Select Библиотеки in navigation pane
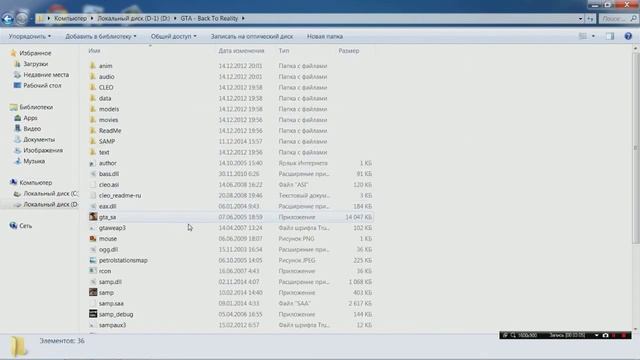Viewport: 640px width, 360px height. coord(36,107)
